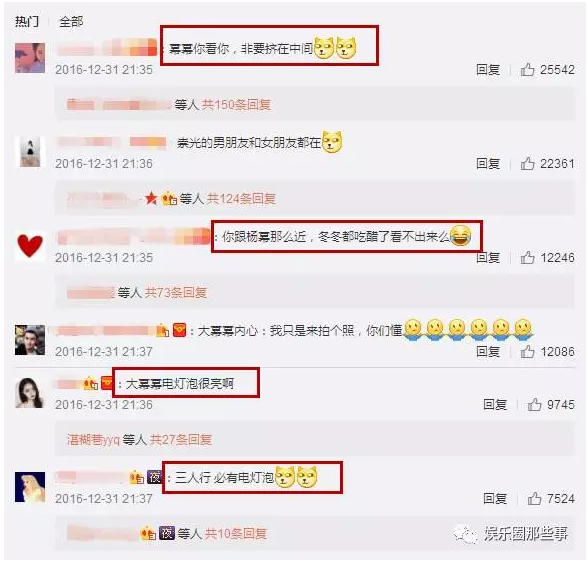Like the comment with 25542 likes

tap(527, 69)
